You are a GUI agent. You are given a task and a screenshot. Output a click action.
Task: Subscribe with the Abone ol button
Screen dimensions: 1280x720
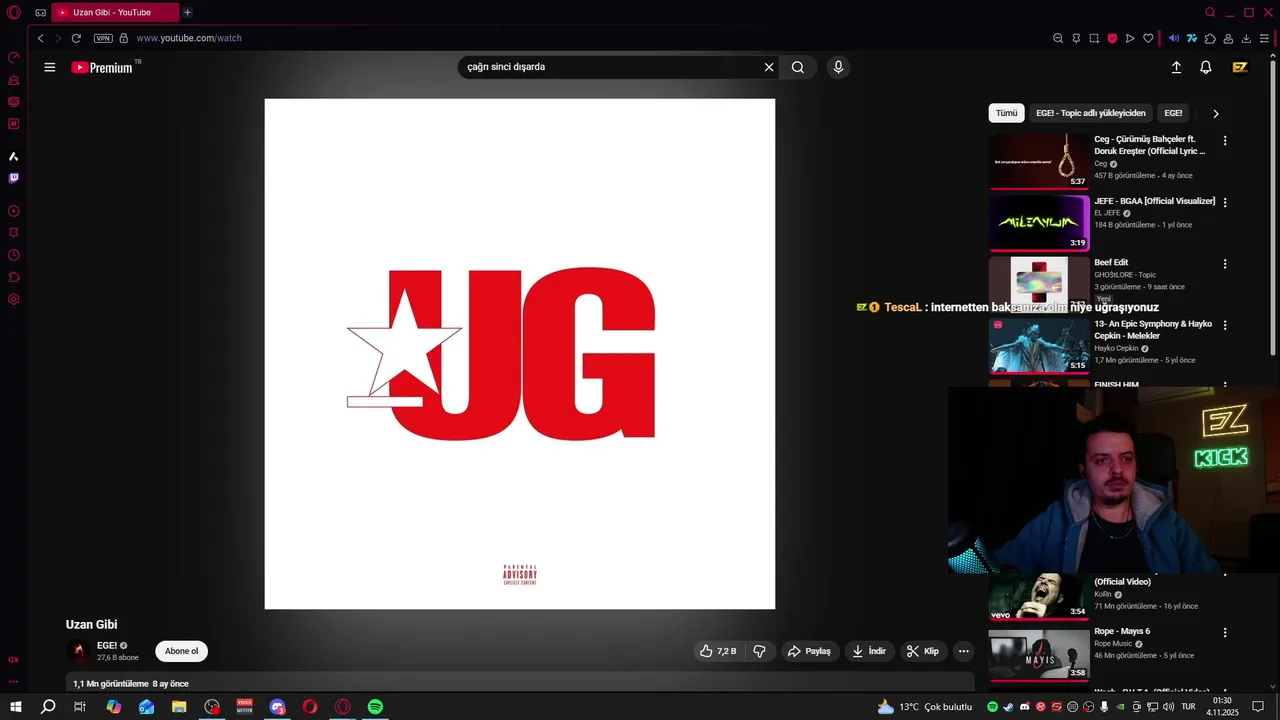181,651
